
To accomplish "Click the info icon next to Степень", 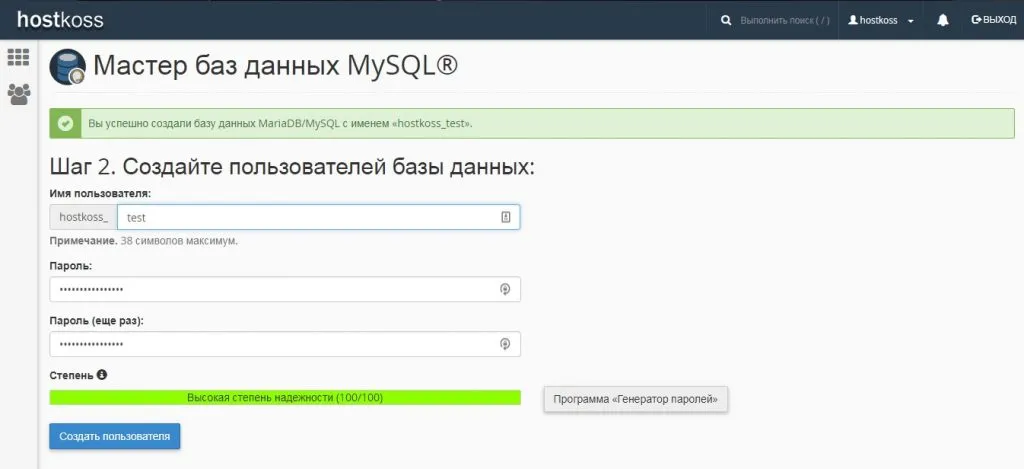I will (101, 375).
